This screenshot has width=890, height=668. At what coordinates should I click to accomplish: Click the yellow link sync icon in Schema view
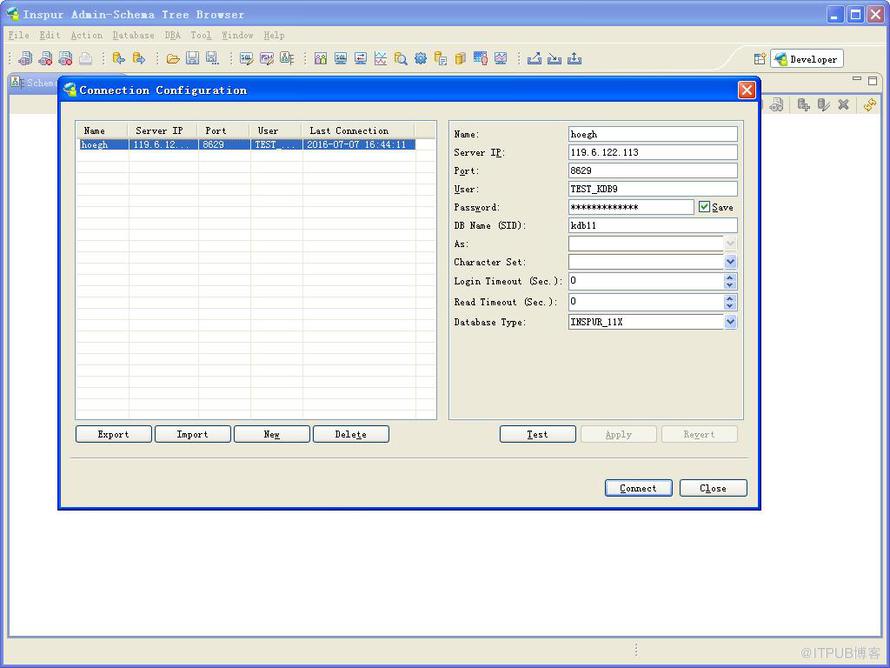(870, 105)
